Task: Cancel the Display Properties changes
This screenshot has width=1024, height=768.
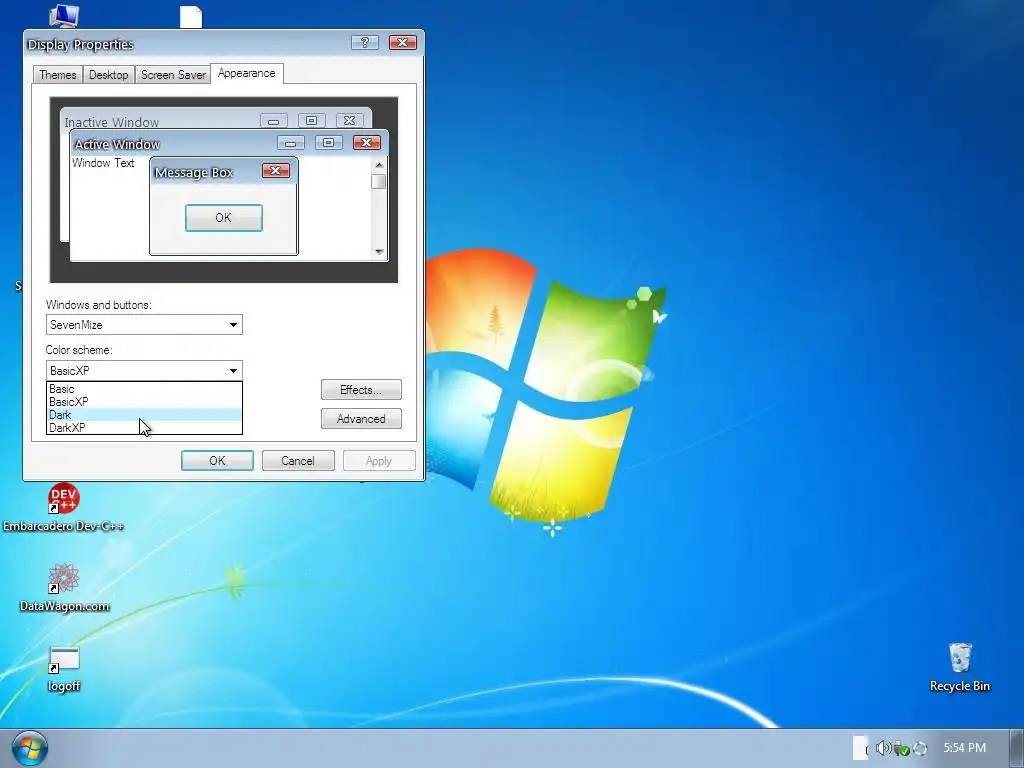Action: click(298, 460)
